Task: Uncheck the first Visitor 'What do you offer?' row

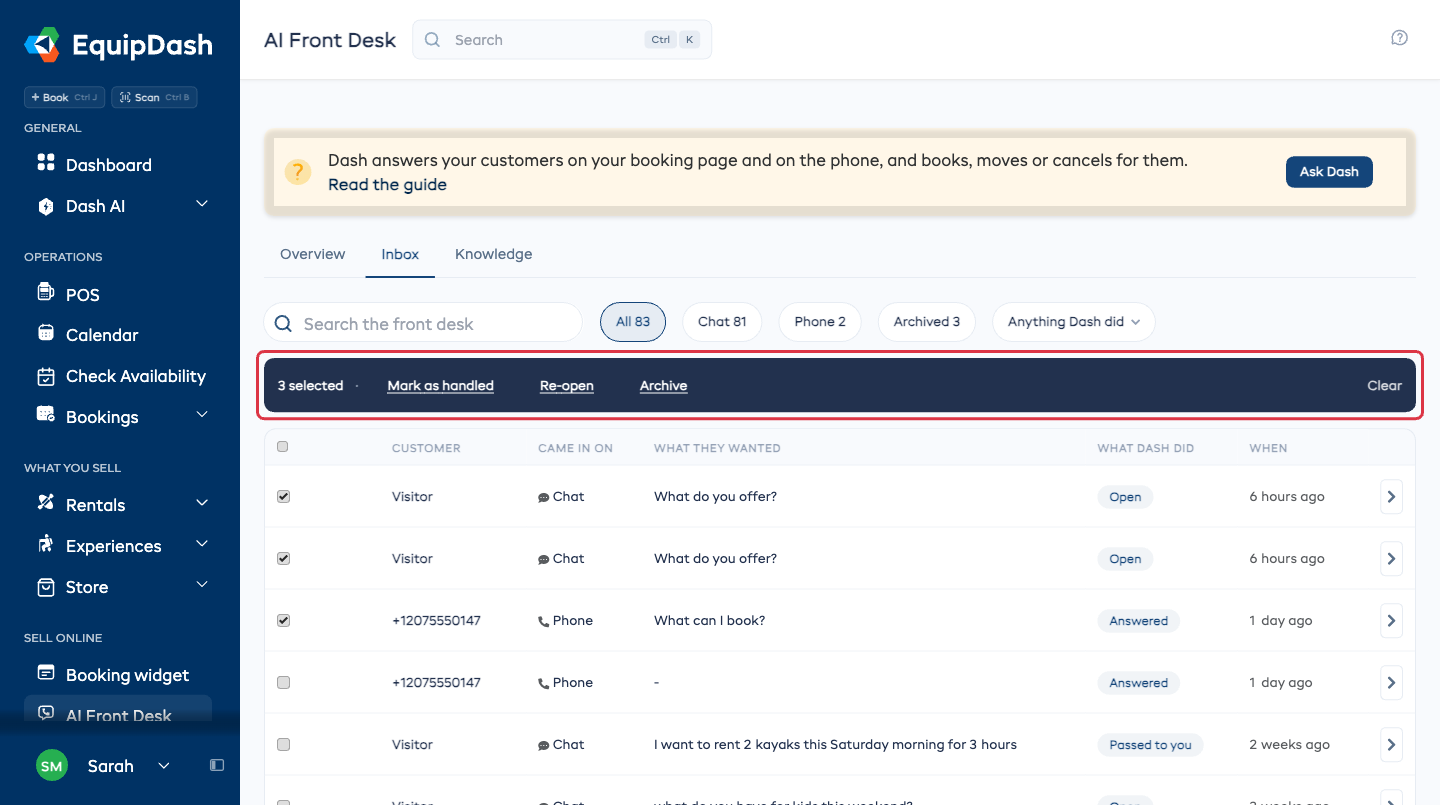Action: pyautogui.click(x=283, y=497)
